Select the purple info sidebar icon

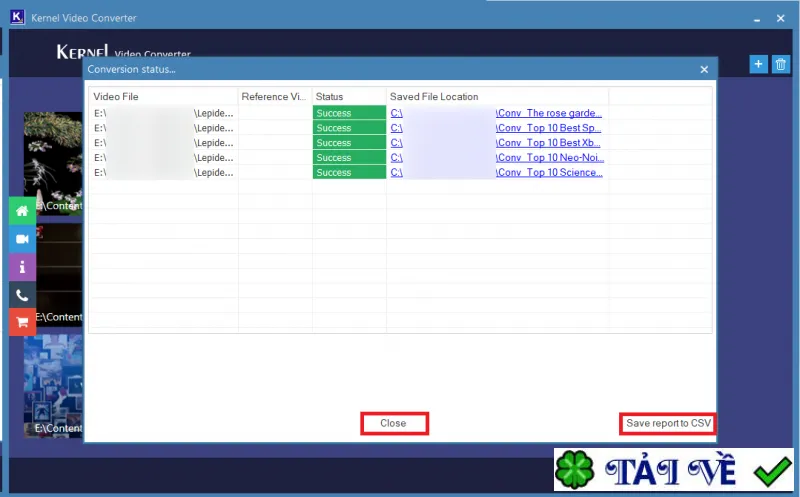(x=22, y=267)
